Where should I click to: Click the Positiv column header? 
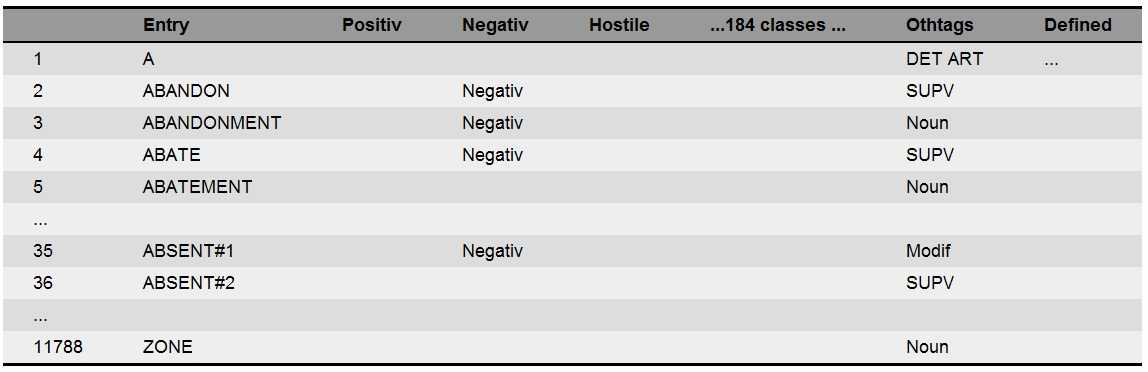click(x=371, y=25)
